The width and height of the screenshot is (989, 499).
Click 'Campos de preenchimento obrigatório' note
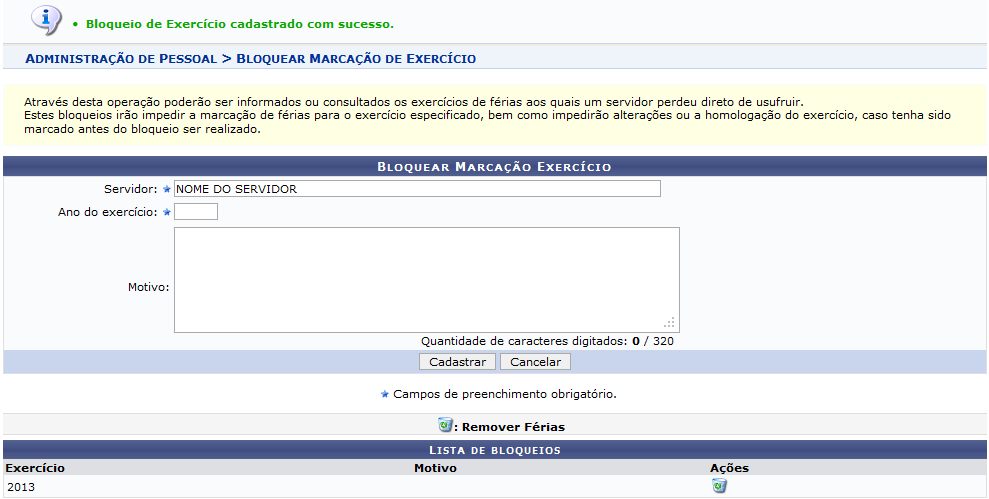tap(505, 394)
